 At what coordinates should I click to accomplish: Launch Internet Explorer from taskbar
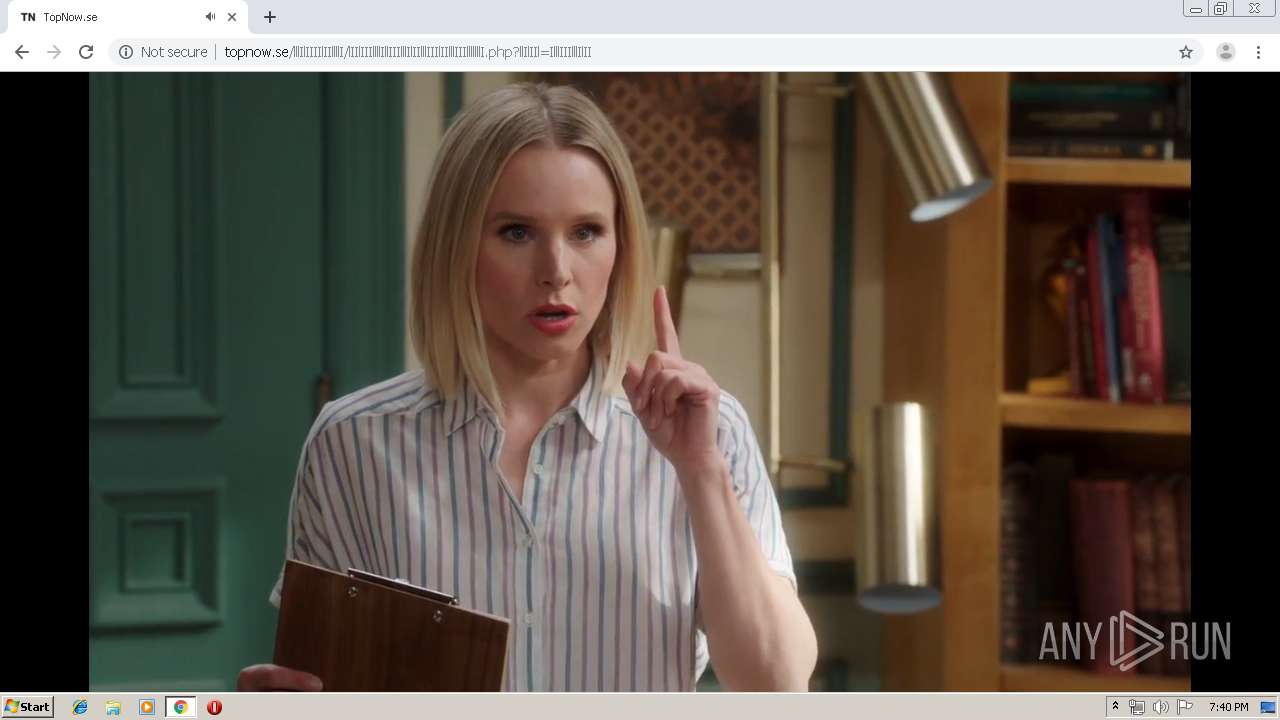(x=80, y=707)
